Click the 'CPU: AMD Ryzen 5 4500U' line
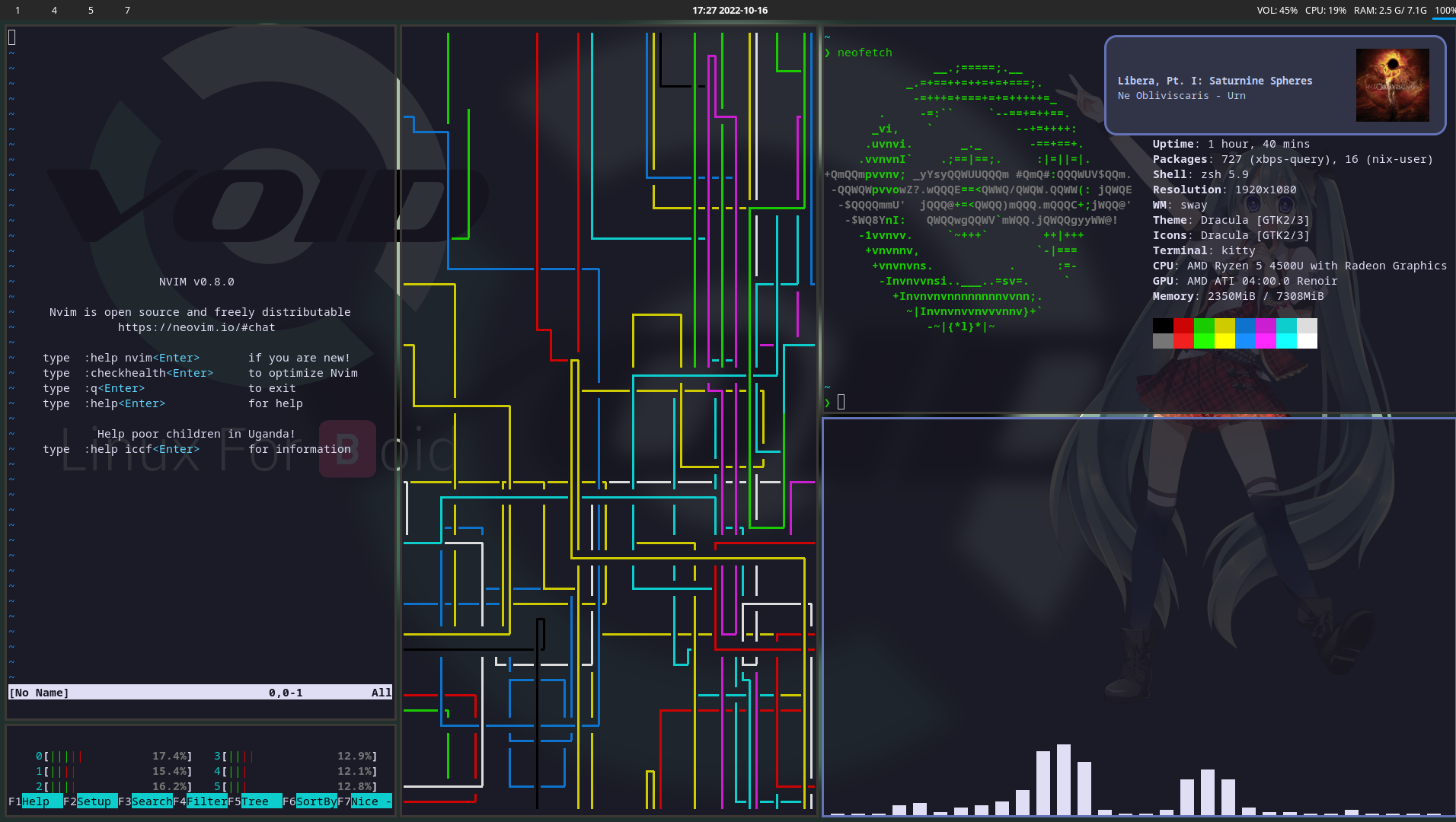The width and height of the screenshot is (1456, 822). point(1300,266)
